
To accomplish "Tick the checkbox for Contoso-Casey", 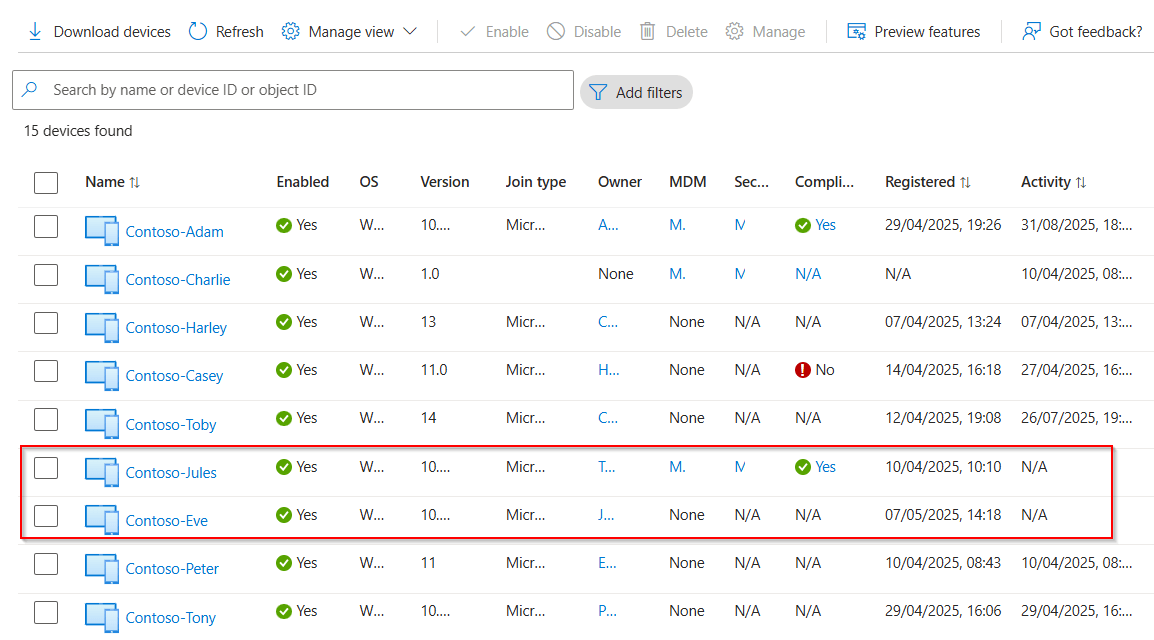I will tap(45, 371).
